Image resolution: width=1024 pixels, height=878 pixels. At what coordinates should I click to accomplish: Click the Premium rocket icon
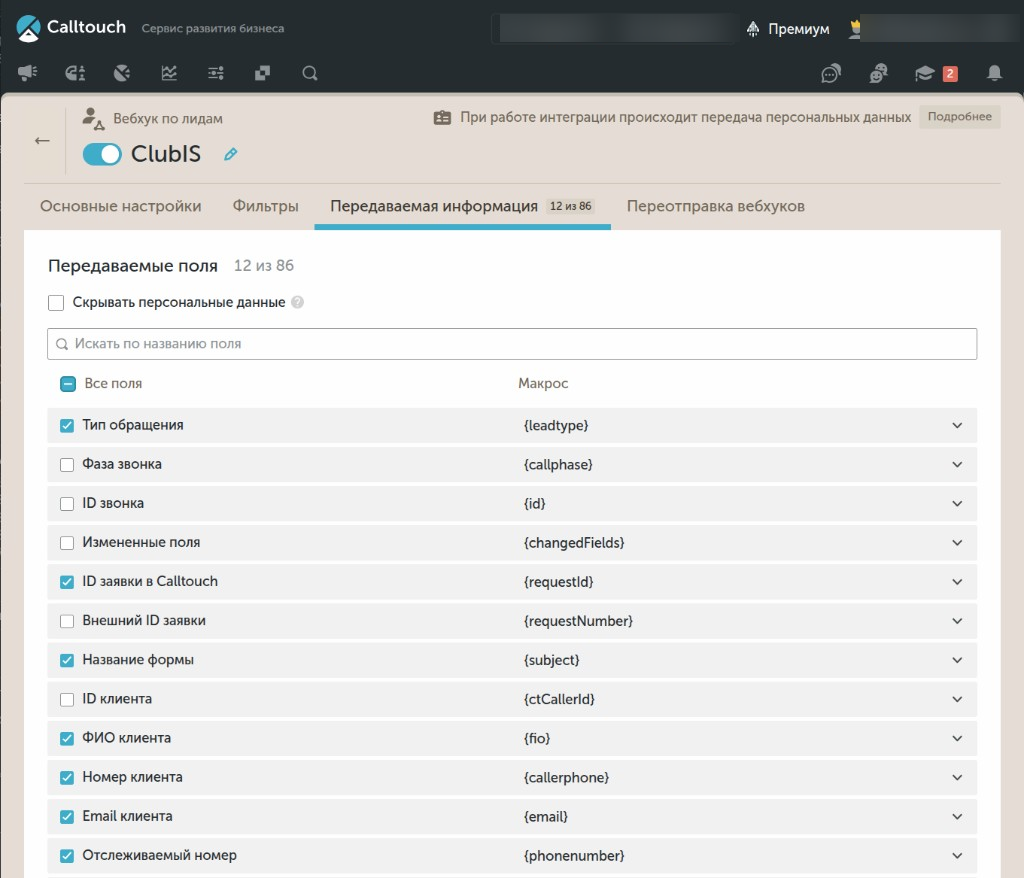pos(753,29)
